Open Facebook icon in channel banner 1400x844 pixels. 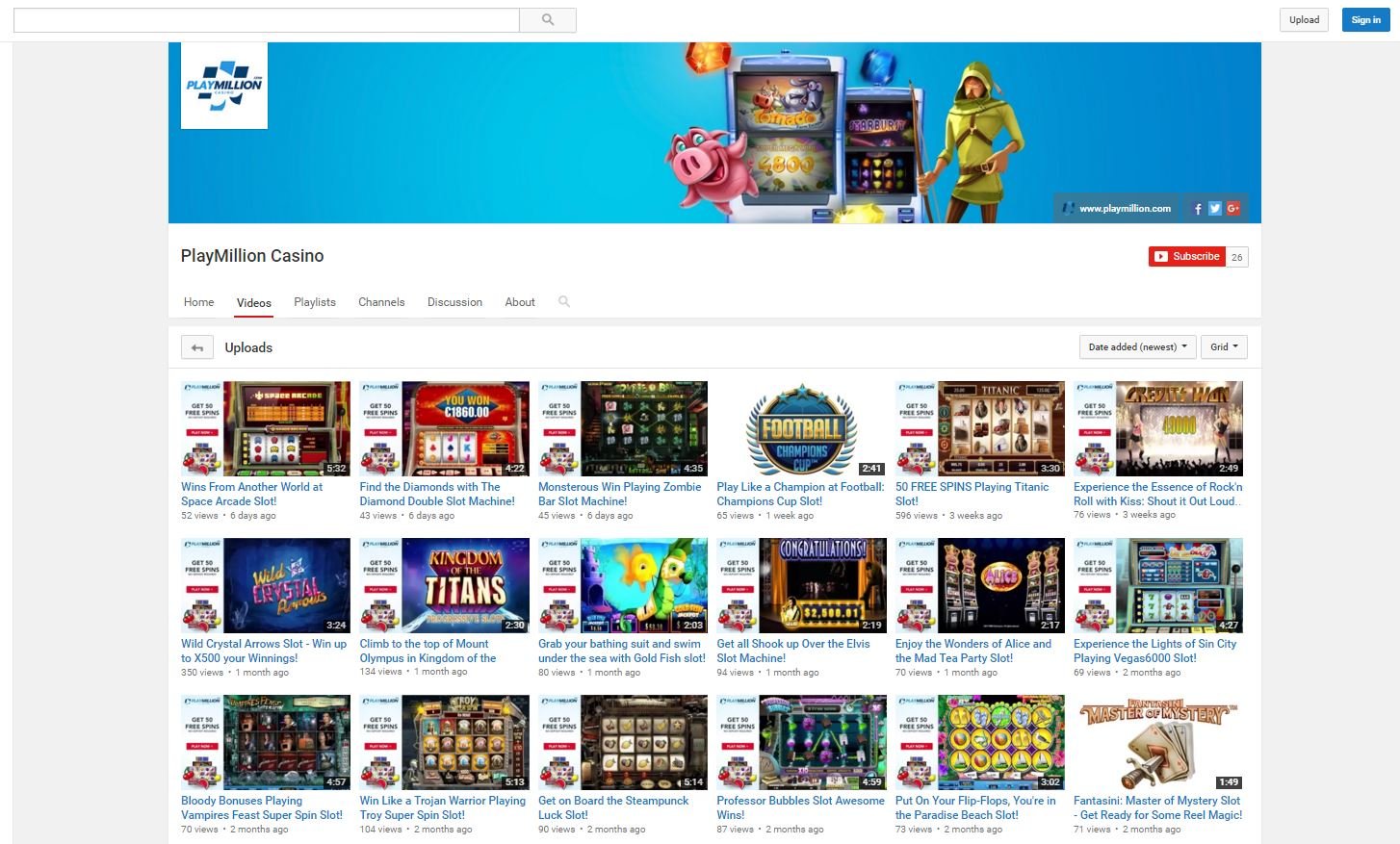pyautogui.click(x=1198, y=209)
